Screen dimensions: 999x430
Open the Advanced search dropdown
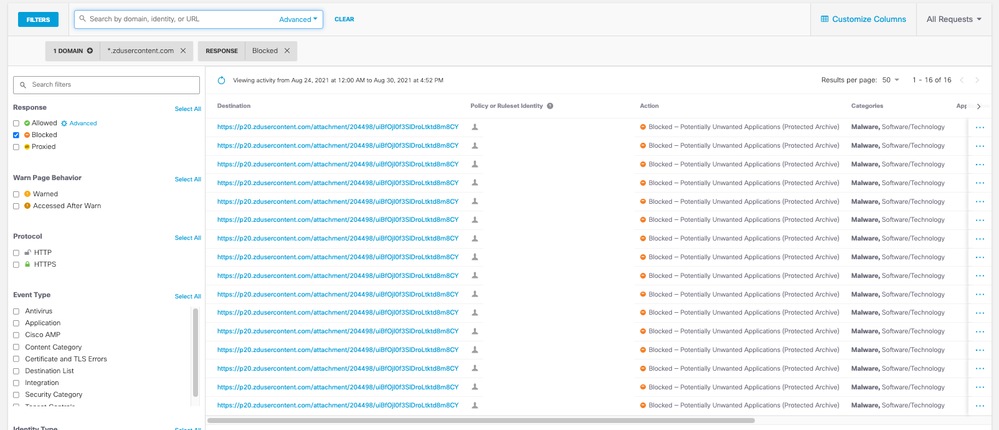click(x=299, y=19)
